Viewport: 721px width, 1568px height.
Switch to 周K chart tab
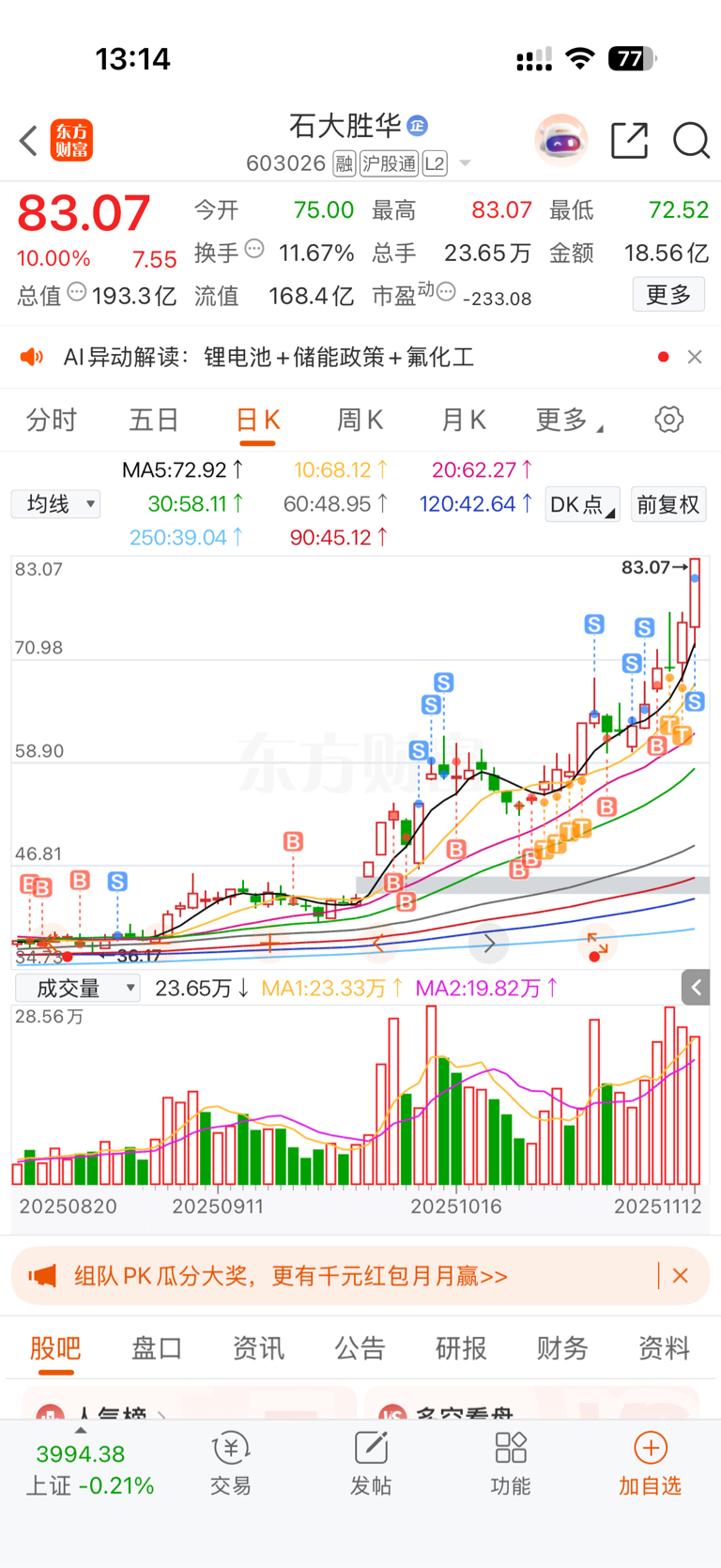(360, 420)
